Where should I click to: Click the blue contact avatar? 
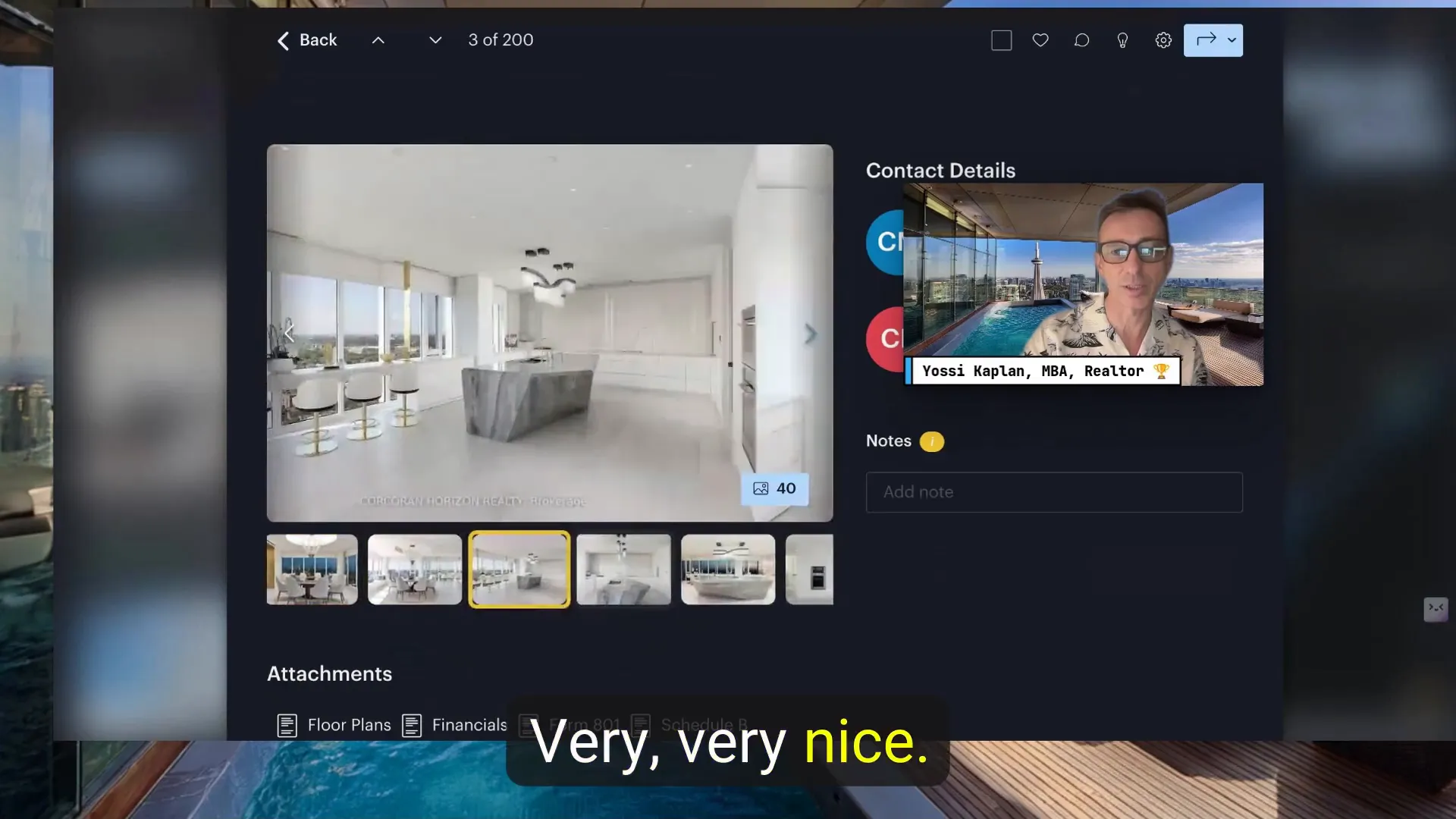tap(885, 242)
